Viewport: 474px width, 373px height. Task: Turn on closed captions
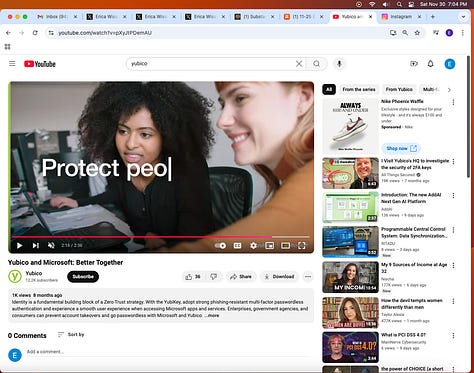click(237, 246)
